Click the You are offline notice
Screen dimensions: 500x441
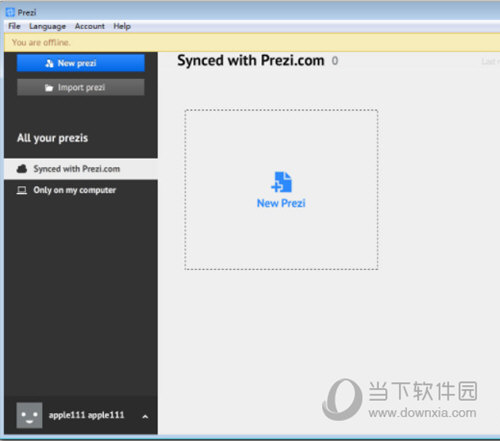[41, 42]
